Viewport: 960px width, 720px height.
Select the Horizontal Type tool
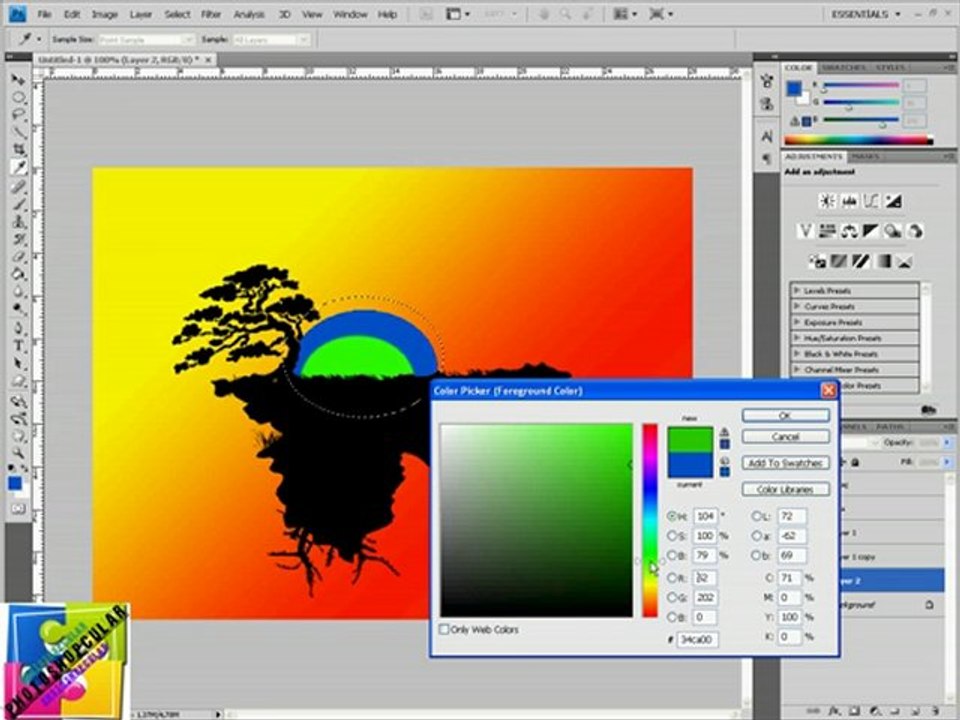tap(19, 345)
